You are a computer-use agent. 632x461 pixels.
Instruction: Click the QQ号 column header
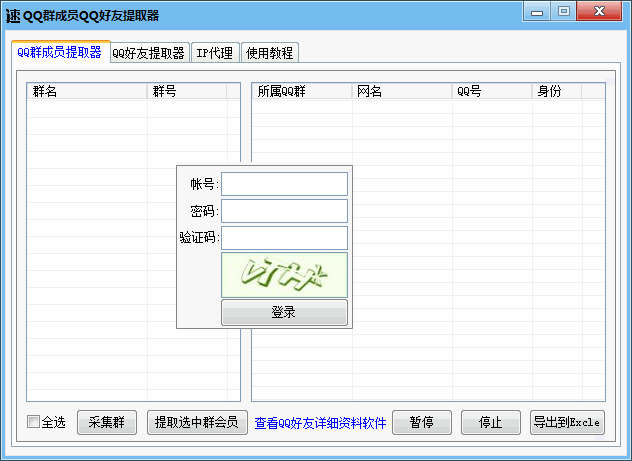(x=492, y=91)
